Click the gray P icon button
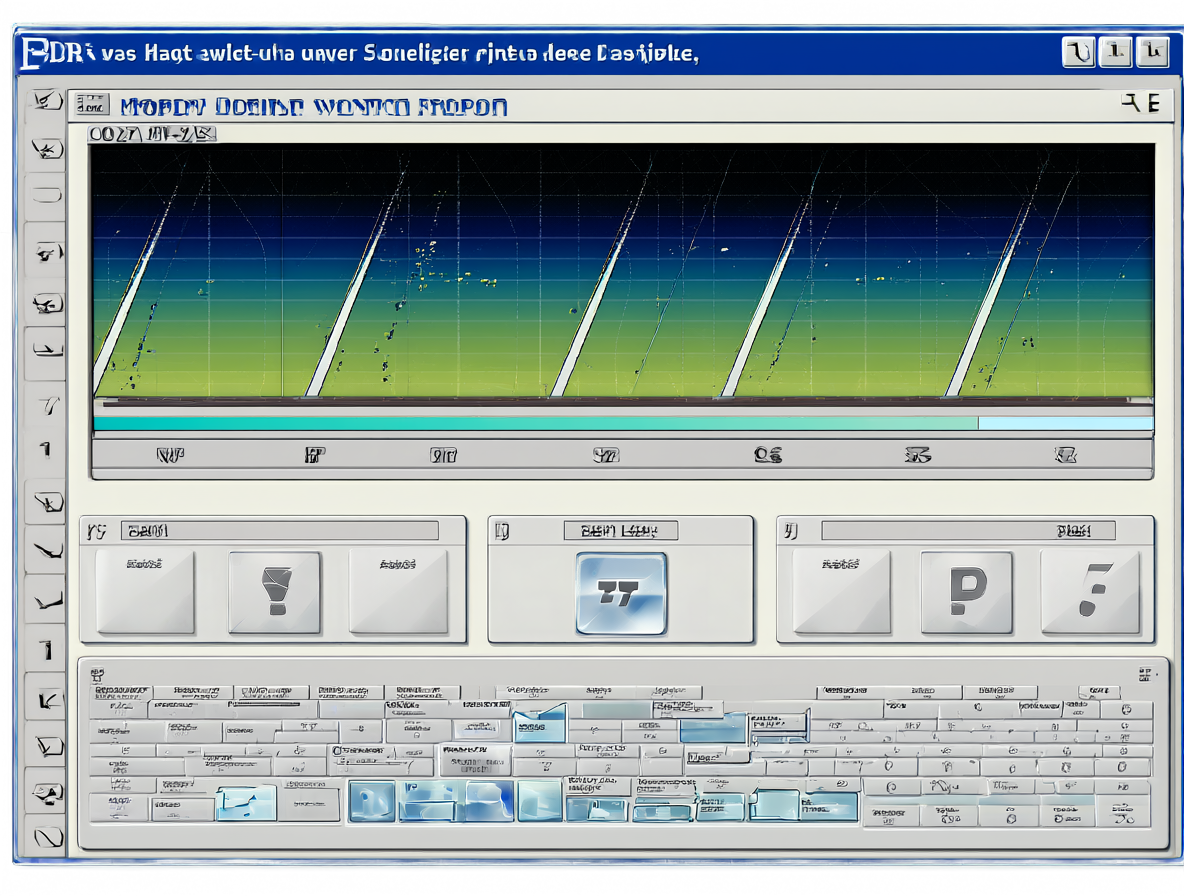The image size is (1184, 896). pyautogui.click(x=967, y=592)
